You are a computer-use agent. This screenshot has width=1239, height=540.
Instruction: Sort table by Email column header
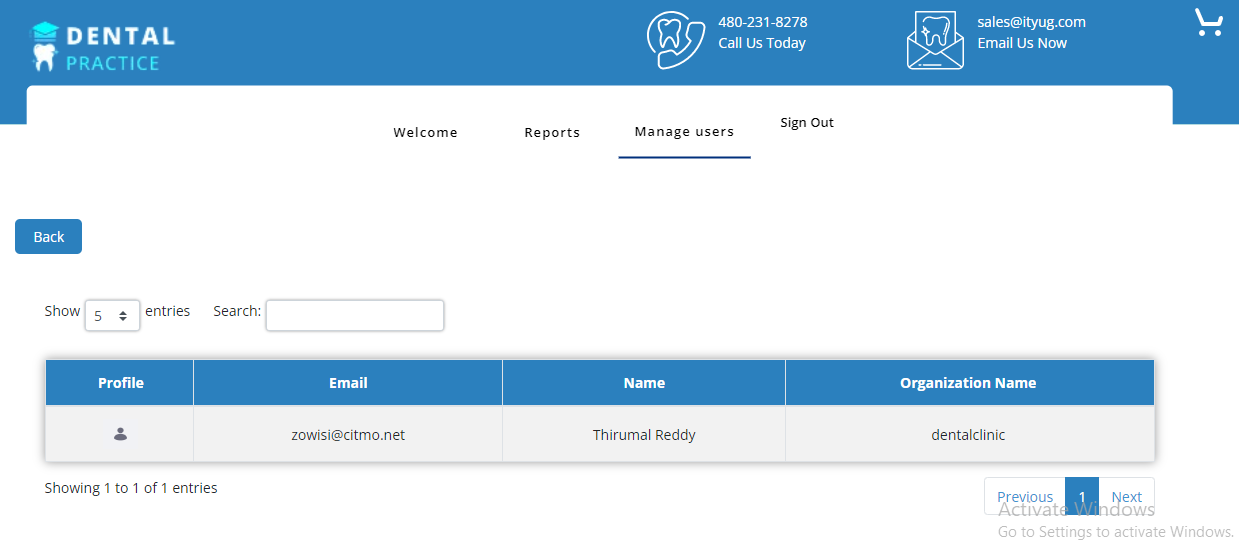(348, 383)
